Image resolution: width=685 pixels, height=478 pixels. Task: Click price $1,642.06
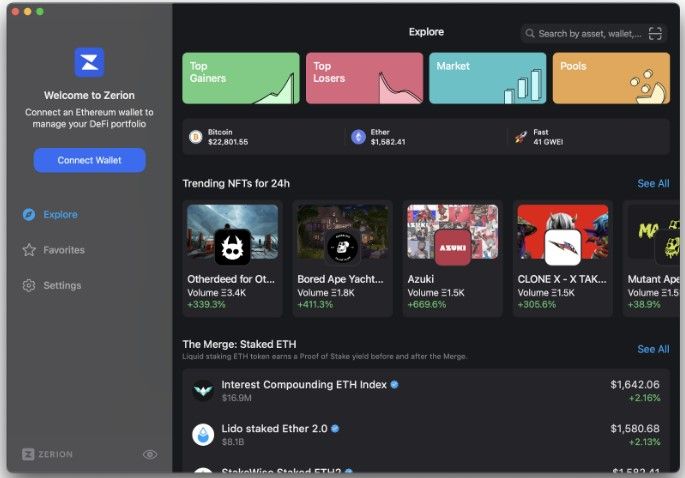pos(635,384)
